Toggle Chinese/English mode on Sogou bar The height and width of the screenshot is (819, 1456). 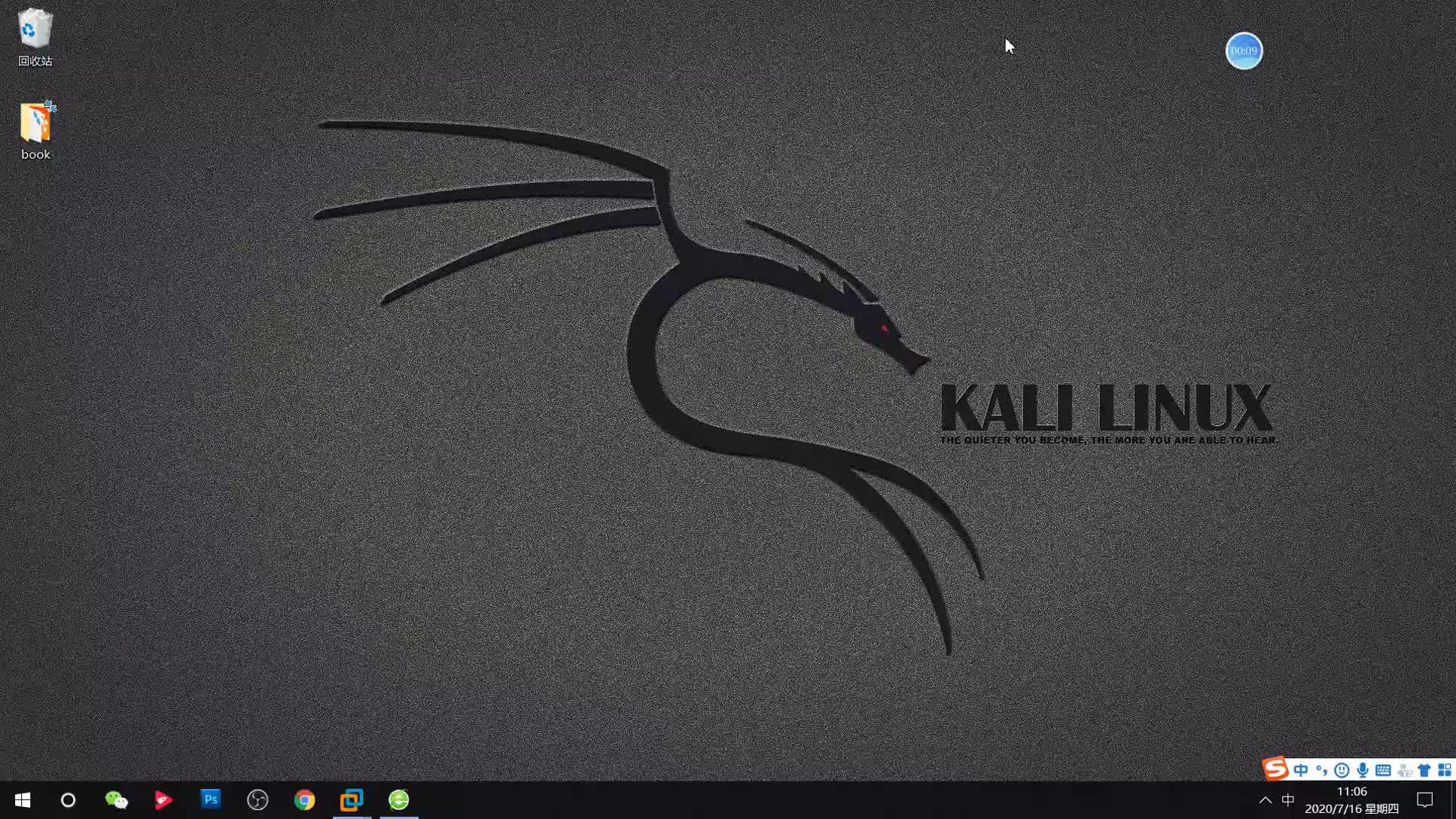point(1301,769)
